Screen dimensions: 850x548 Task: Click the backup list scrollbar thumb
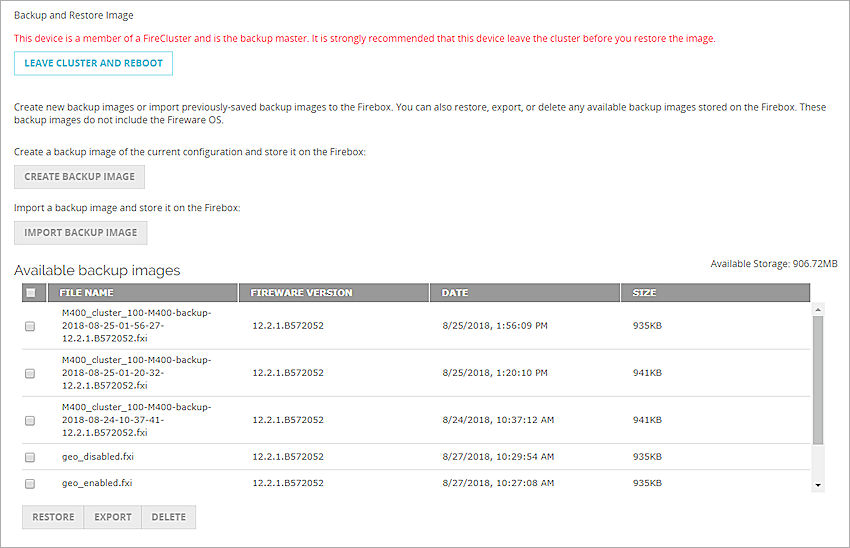[x=818, y=380]
